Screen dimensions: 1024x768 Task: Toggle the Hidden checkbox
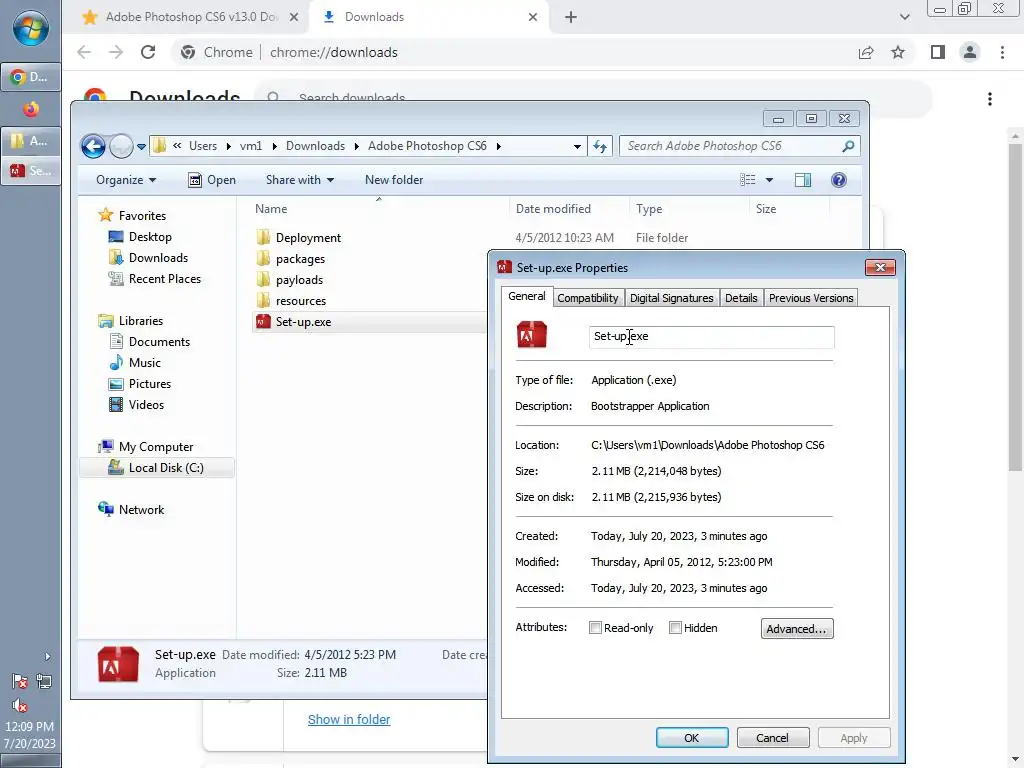(675, 628)
